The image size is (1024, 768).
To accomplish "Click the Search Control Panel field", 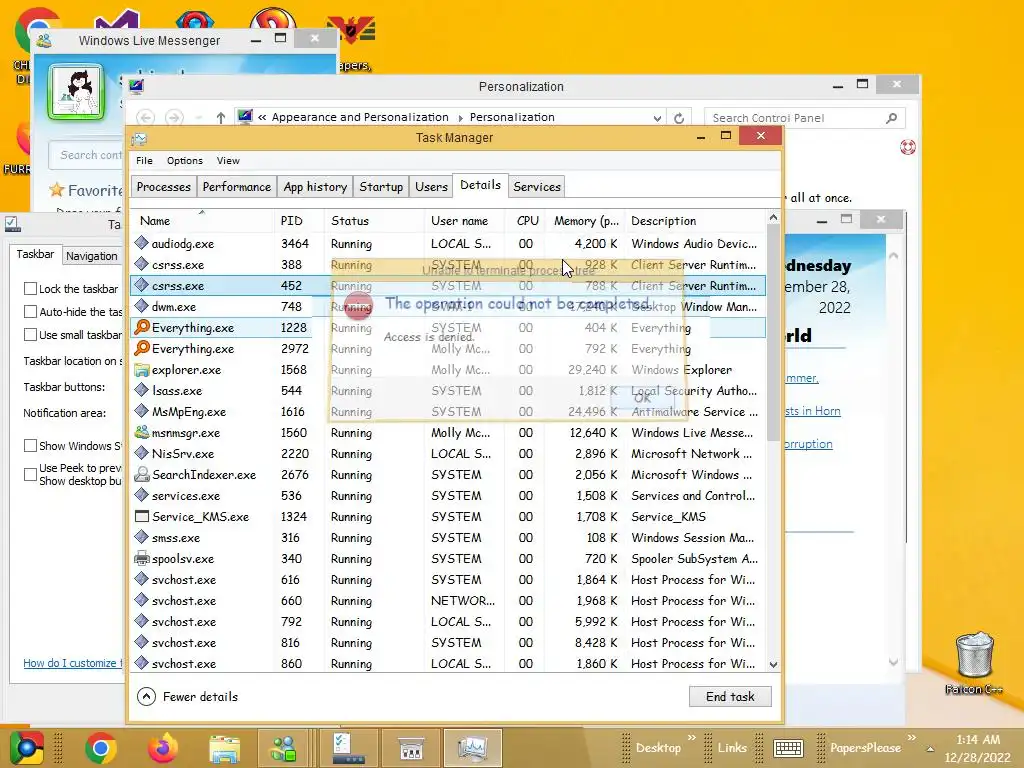I will [804, 118].
